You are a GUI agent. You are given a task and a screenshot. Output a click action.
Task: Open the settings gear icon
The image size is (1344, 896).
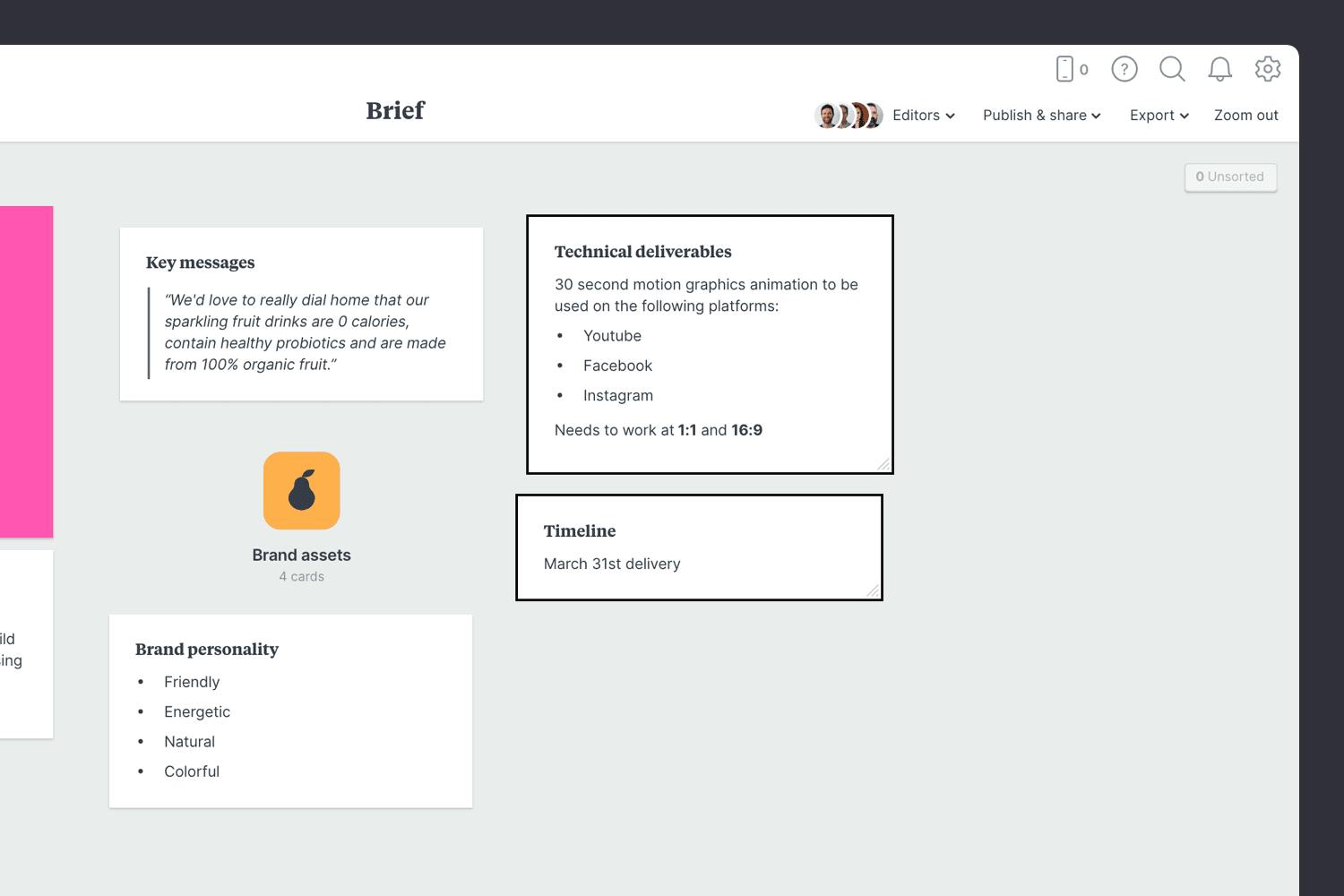click(1268, 69)
